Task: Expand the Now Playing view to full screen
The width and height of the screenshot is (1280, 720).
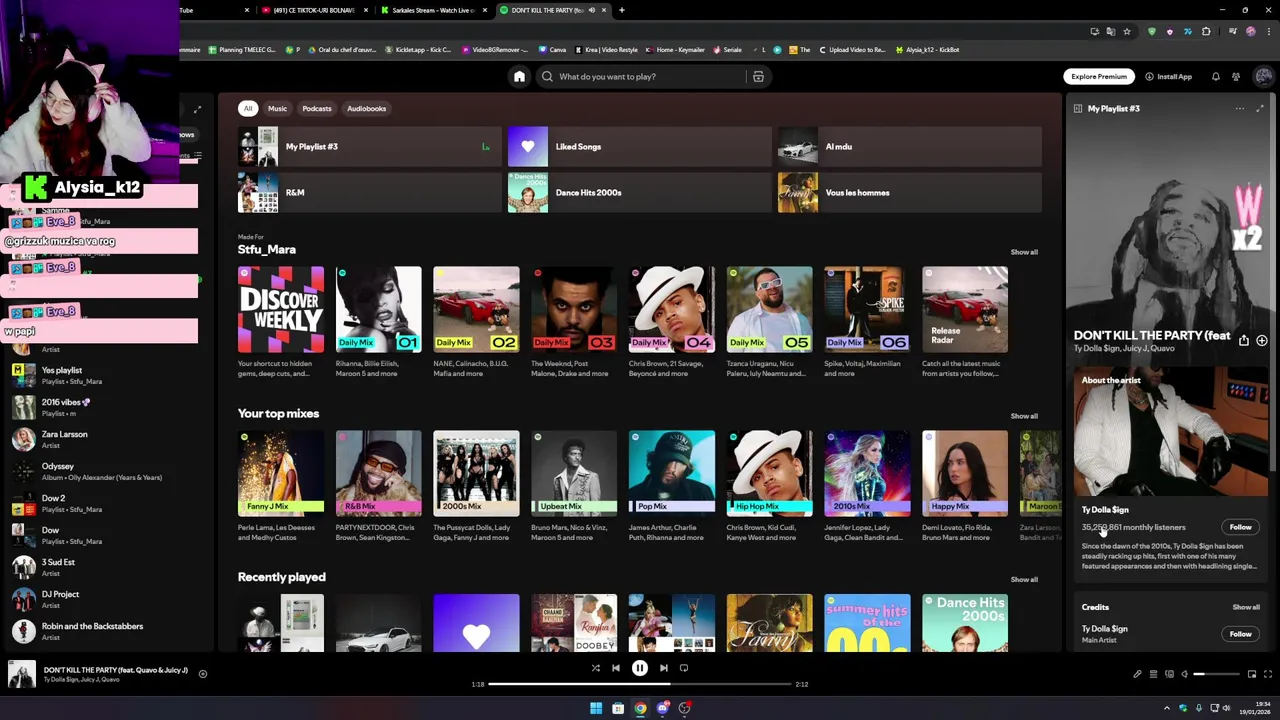Action: [x=1260, y=108]
